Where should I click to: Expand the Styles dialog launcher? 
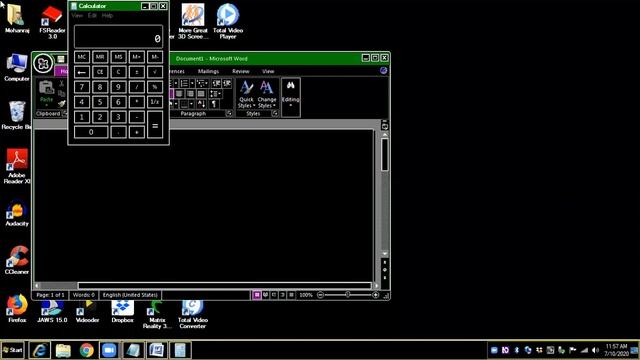click(x=275, y=113)
